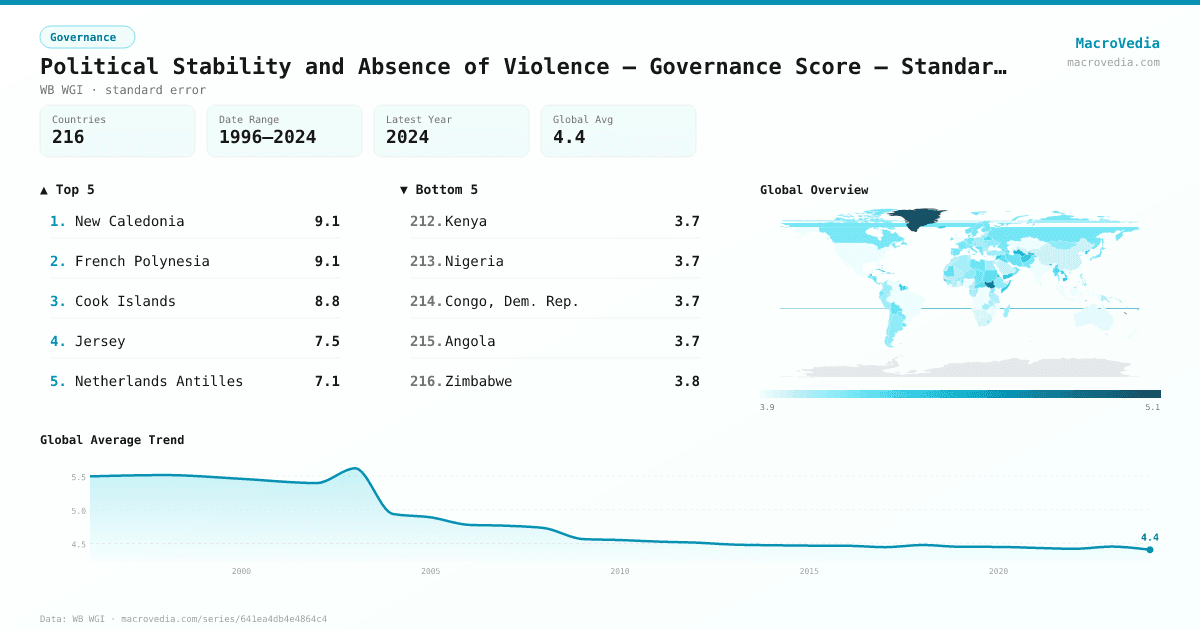Viewport: 1200px width, 630px height.
Task: Click the trend line peak near 2003
Action: pyautogui.click(x=355, y=468)
